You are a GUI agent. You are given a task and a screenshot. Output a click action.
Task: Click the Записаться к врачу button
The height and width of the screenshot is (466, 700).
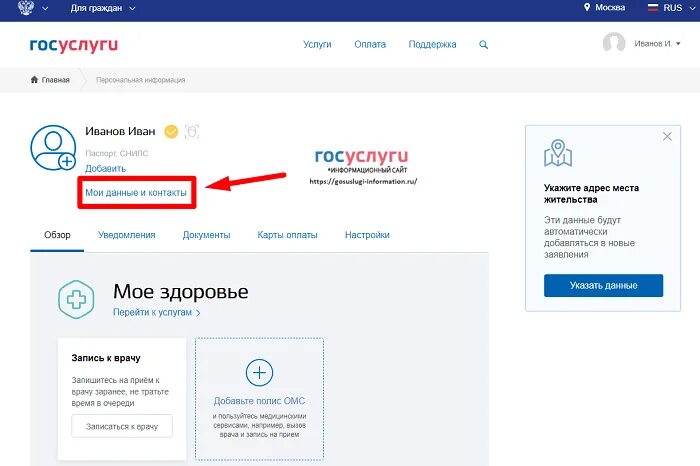[x=122, y=426]
